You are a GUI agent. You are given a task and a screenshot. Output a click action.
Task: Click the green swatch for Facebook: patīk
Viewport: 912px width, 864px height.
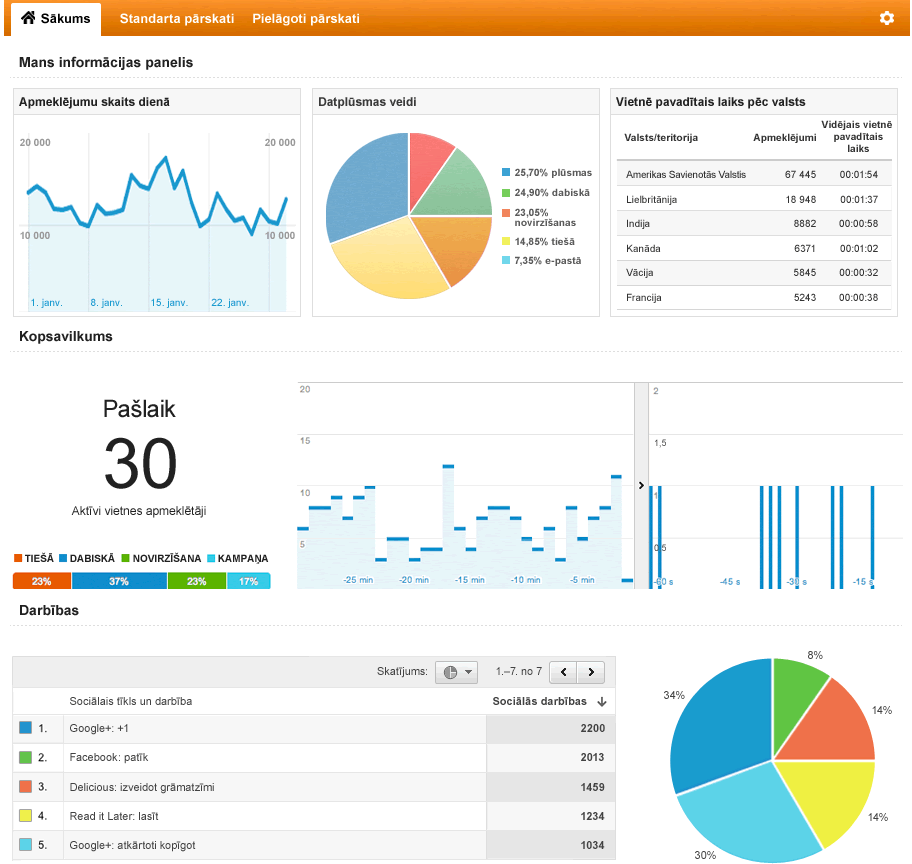25,757
